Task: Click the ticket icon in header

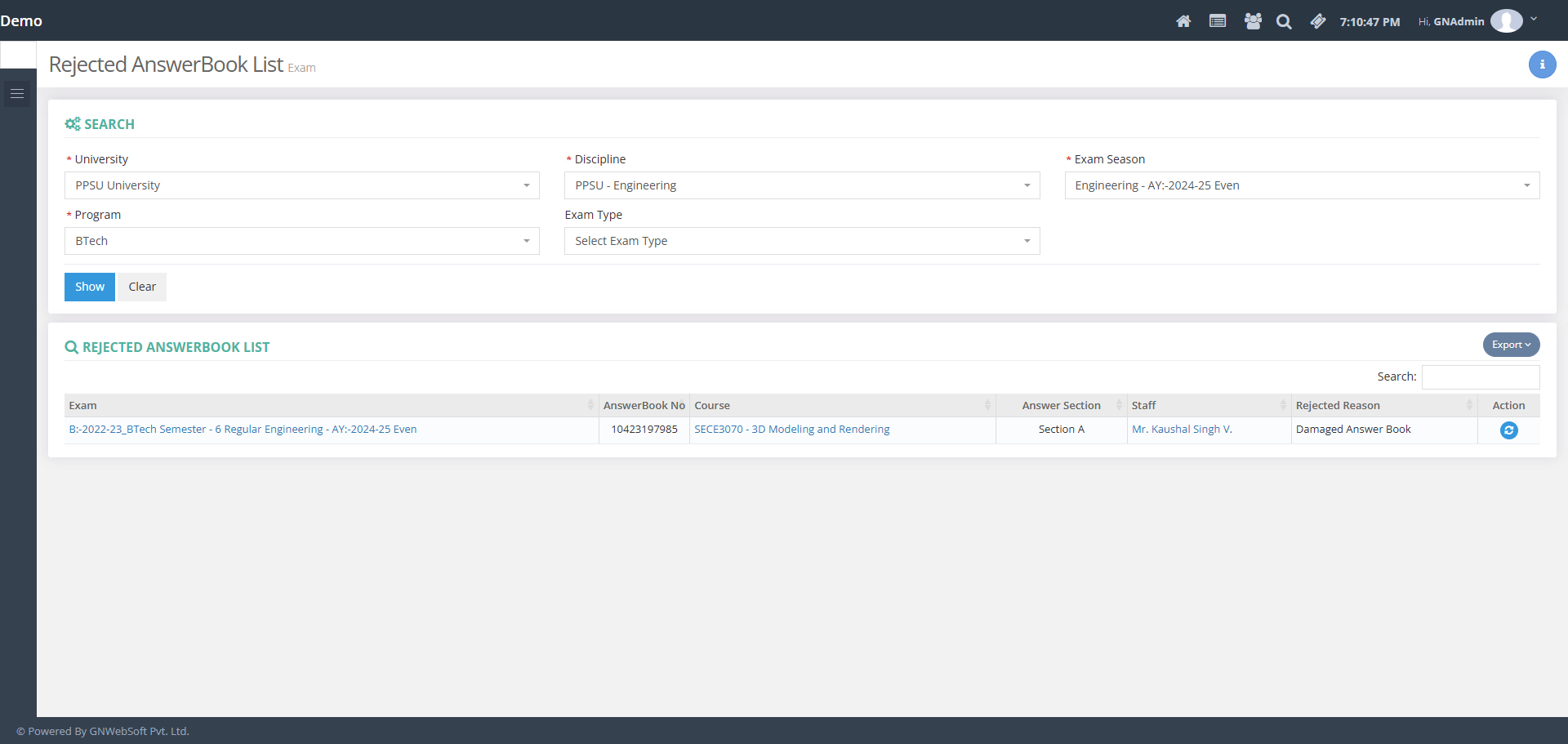Action: pos(1317,21)
